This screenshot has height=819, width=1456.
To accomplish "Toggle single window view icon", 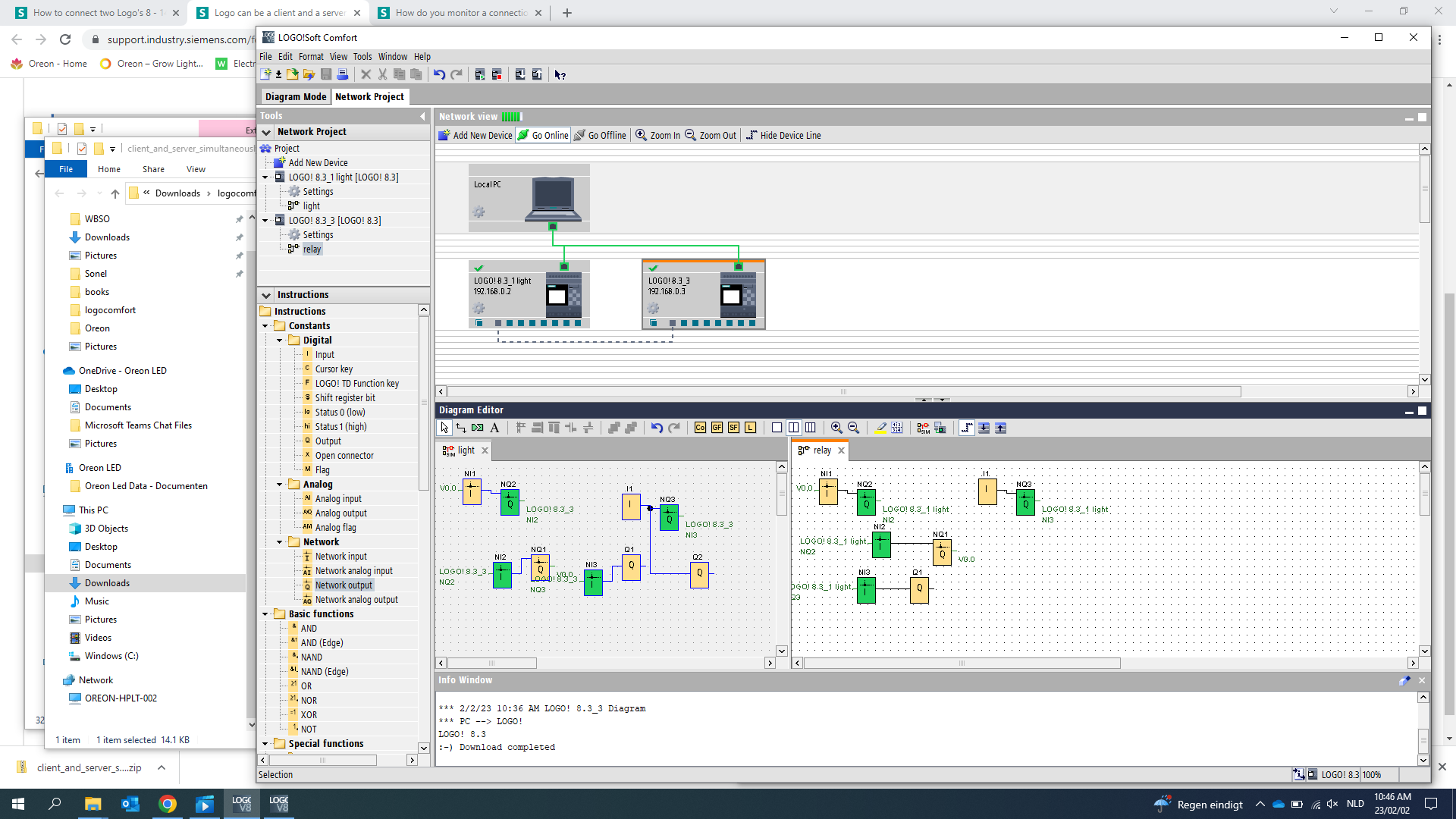I will pos(777,428).
